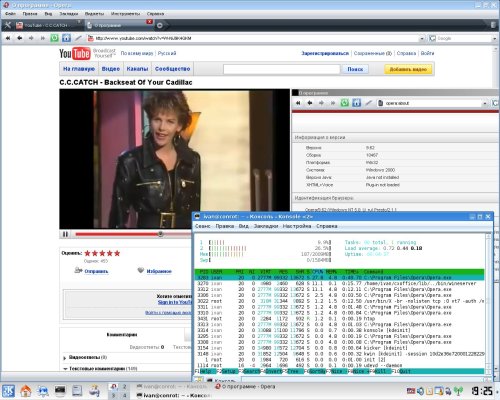Click the network icon in system tray
Screen dimensions: 500x400
click(459, 391)
